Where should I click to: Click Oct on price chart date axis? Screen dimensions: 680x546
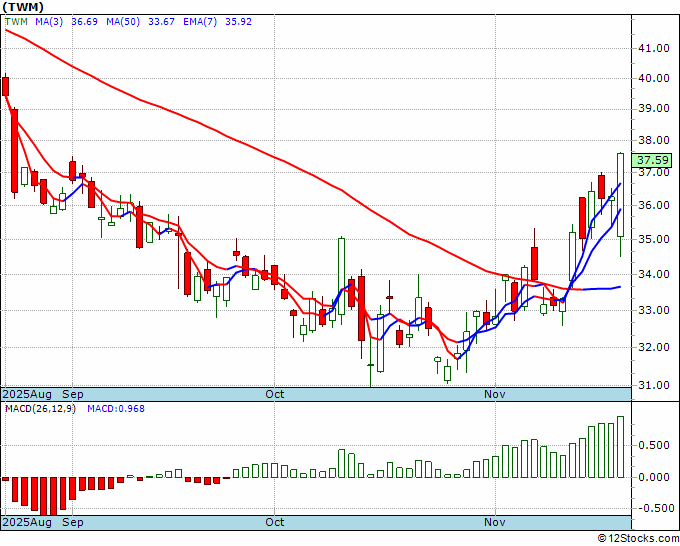pos(275,394)
